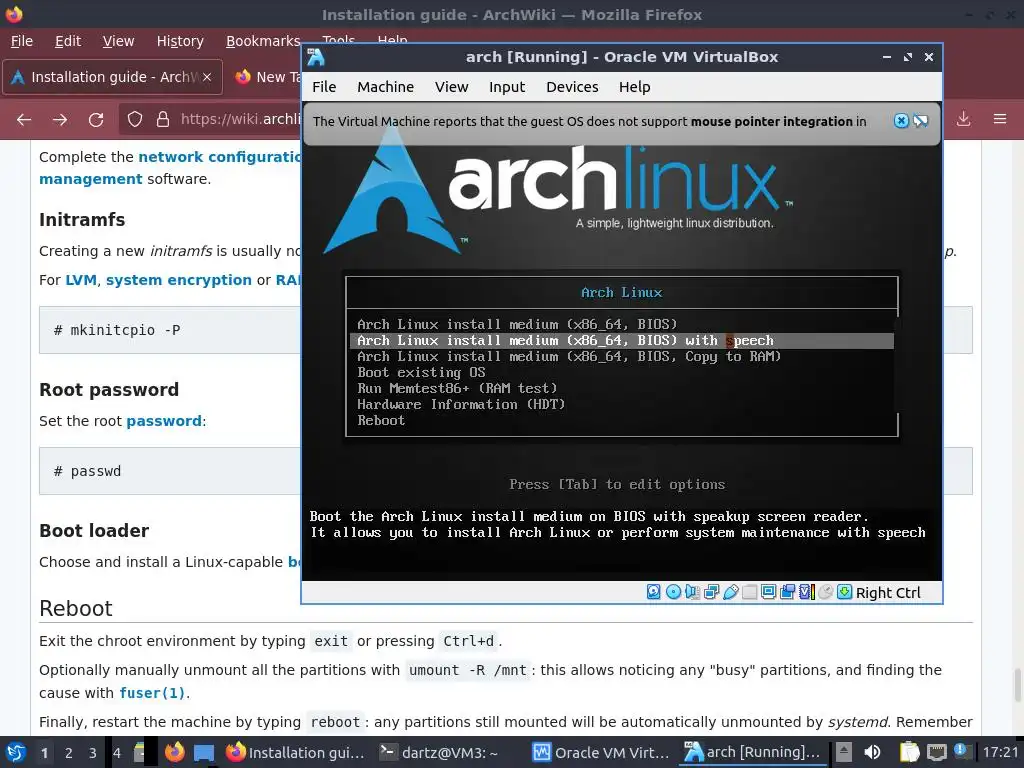Open VirtualBox File menu
The width and height of the screenshot is (1024, 768).
pos(324,87)
